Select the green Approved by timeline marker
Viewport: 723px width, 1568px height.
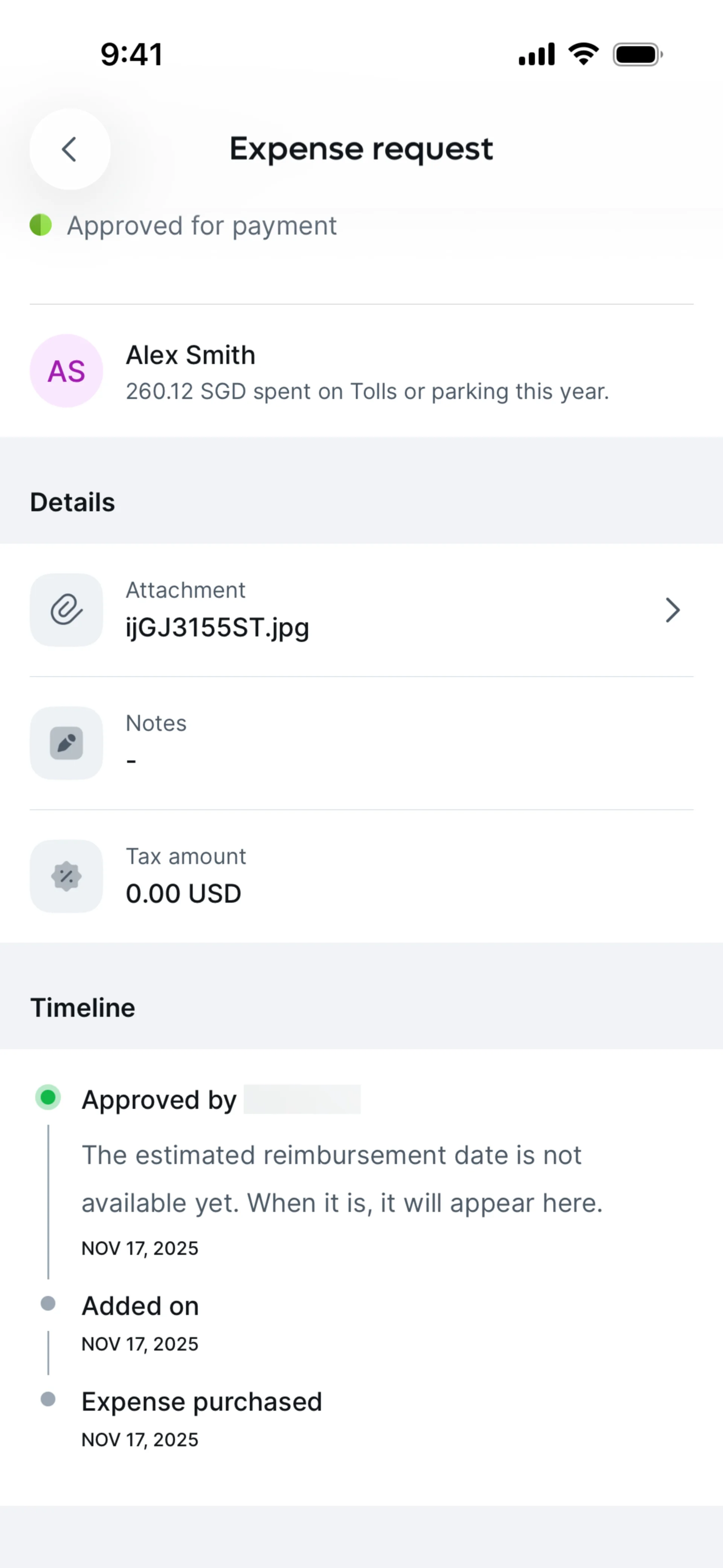(x=48, y=1097)
